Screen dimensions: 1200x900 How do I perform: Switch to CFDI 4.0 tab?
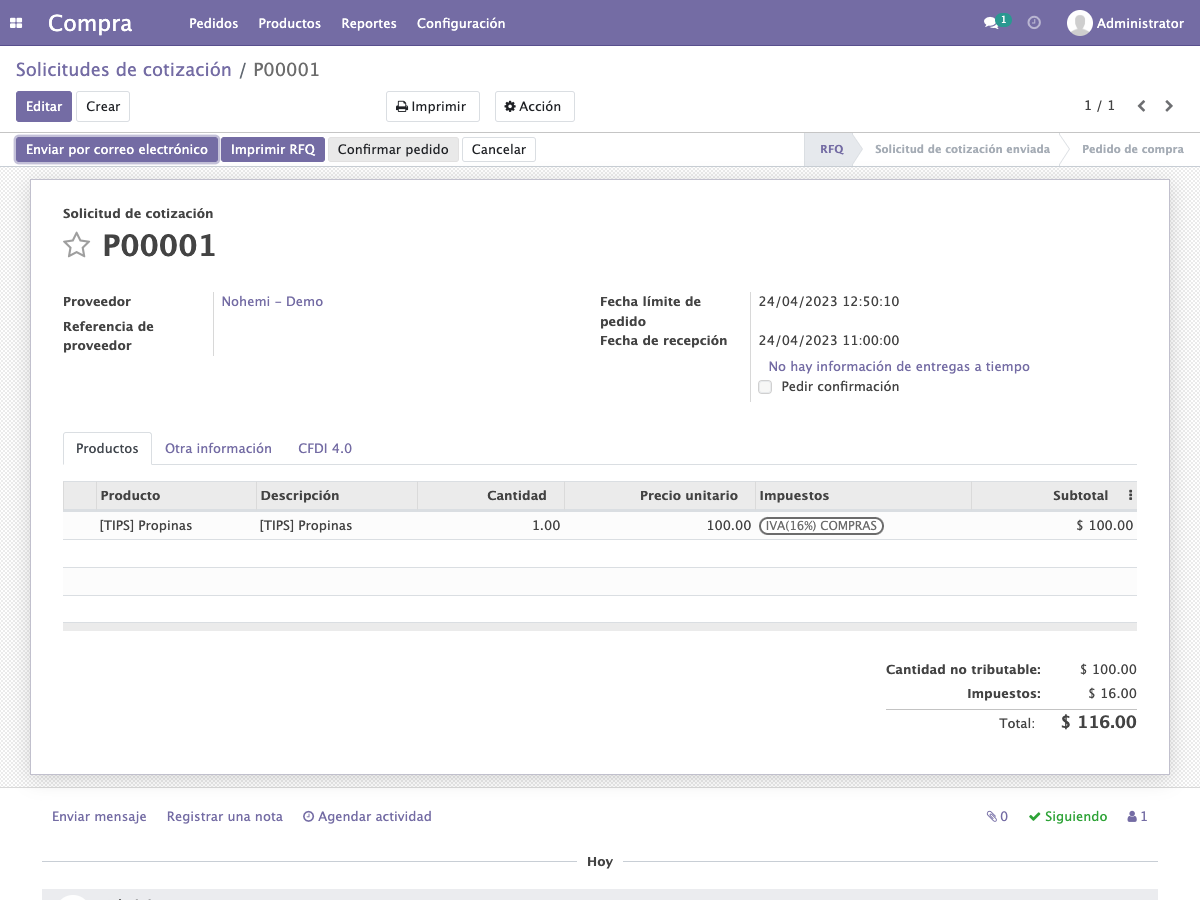click(x=325, y=449)
